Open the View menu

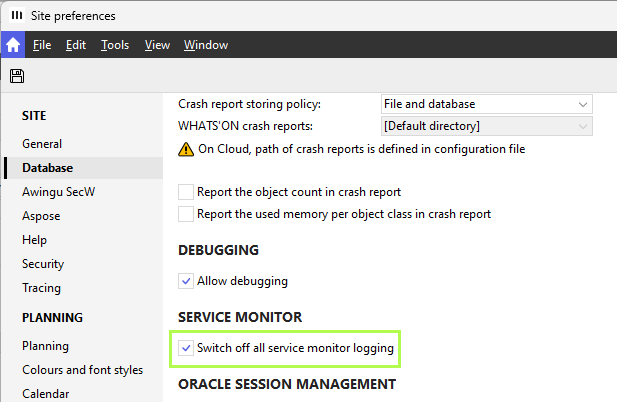click(x=157, y=45)
